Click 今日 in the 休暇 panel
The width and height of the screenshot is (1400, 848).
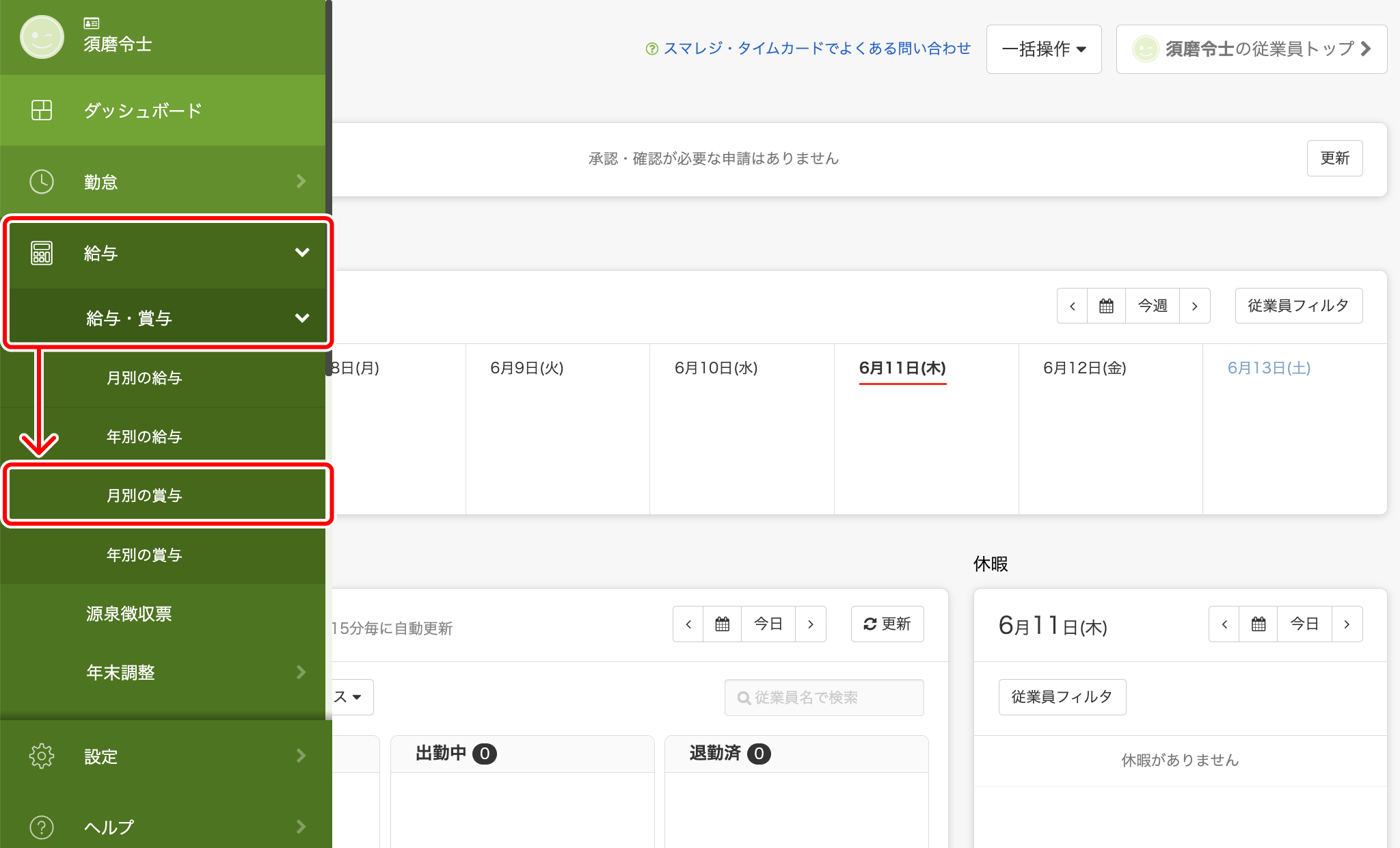pos(1304,624)
